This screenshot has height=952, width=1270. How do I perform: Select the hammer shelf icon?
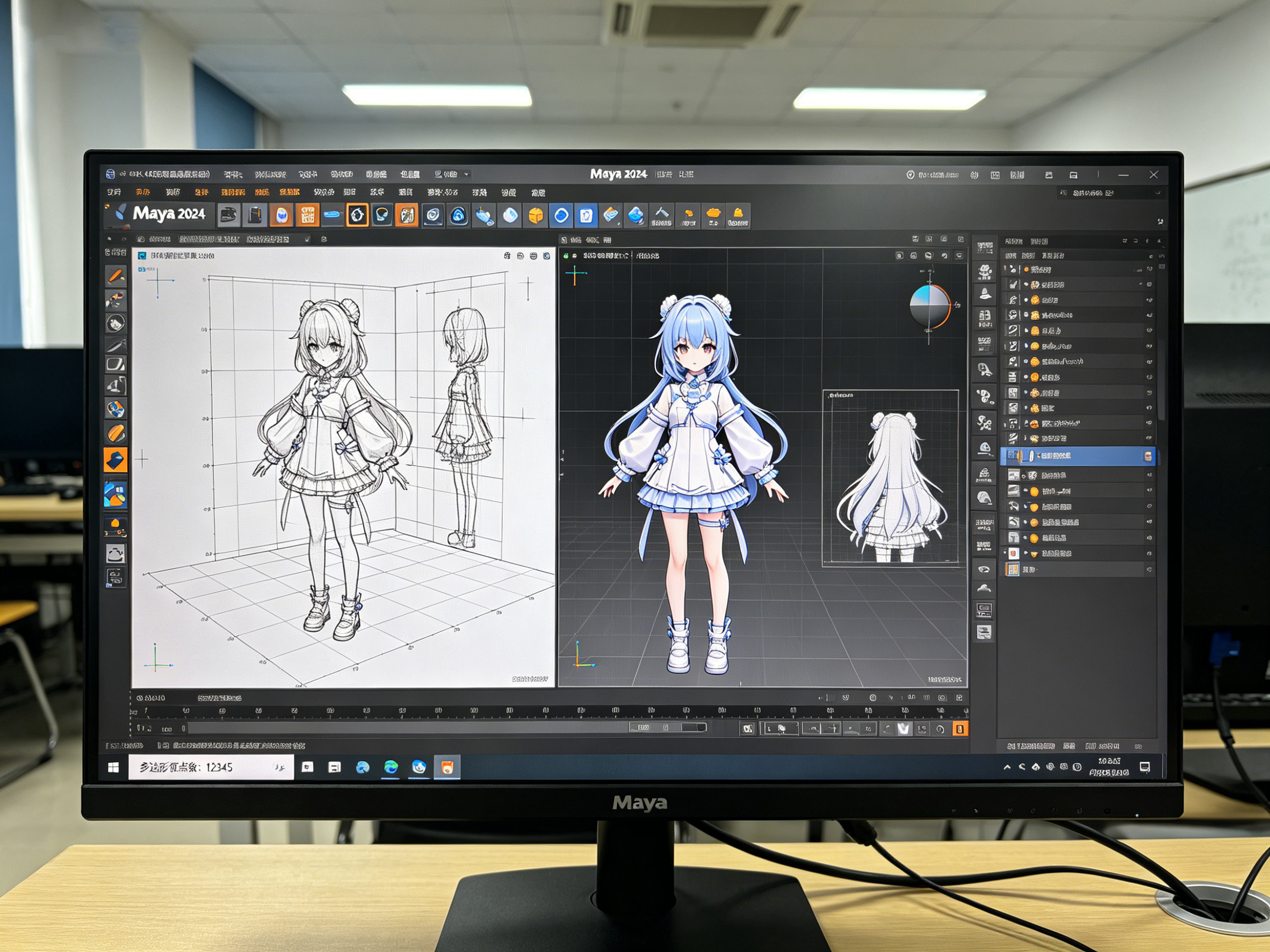point(661,216)
